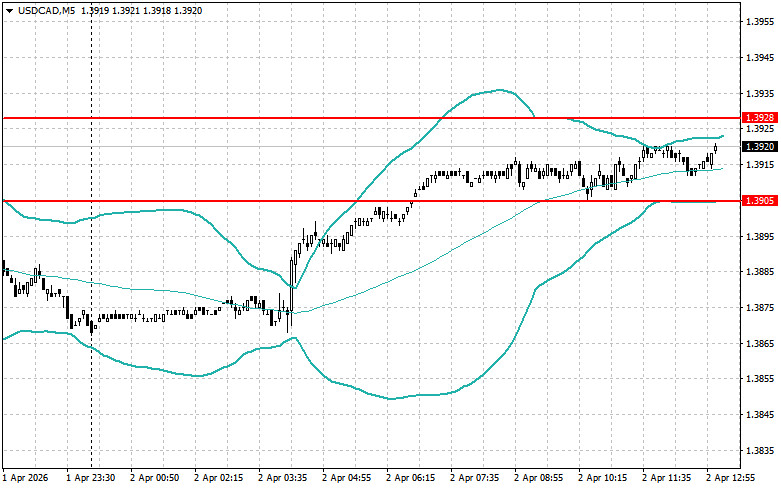Click the 2 Apr 08:55 time label
Viewport: 781px width, 489px height.
(x=538, y=478)
